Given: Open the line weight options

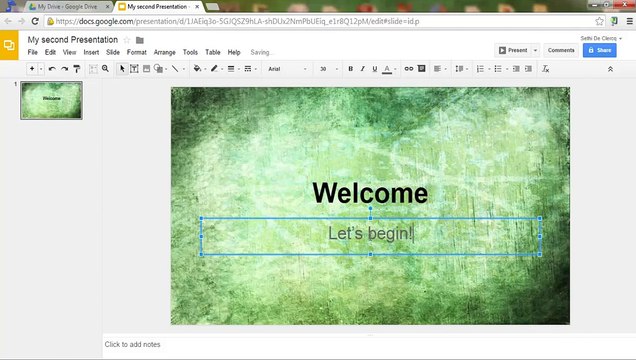Looking at the screenshot, I should (231, 69).
